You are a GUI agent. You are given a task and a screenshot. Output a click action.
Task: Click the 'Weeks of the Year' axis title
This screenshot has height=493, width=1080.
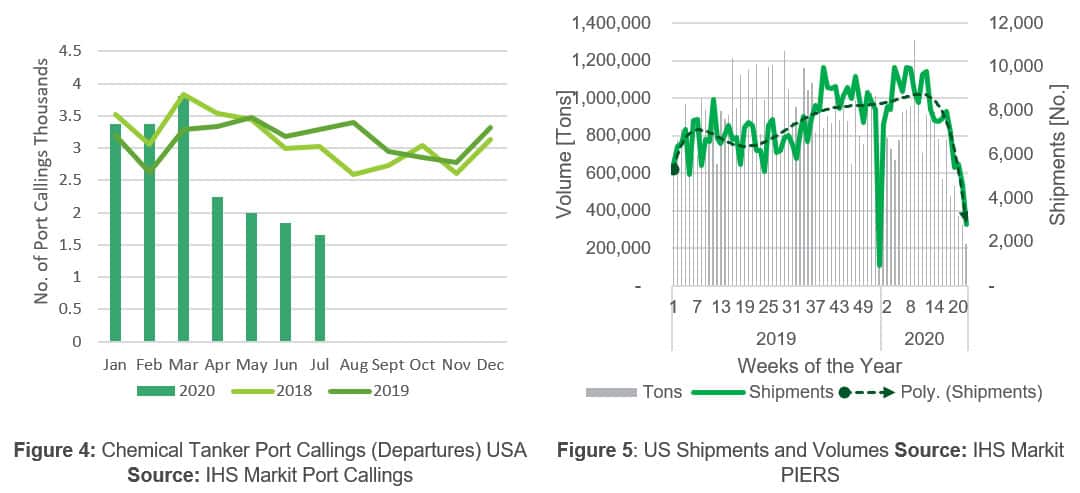(x=819, y=365)
